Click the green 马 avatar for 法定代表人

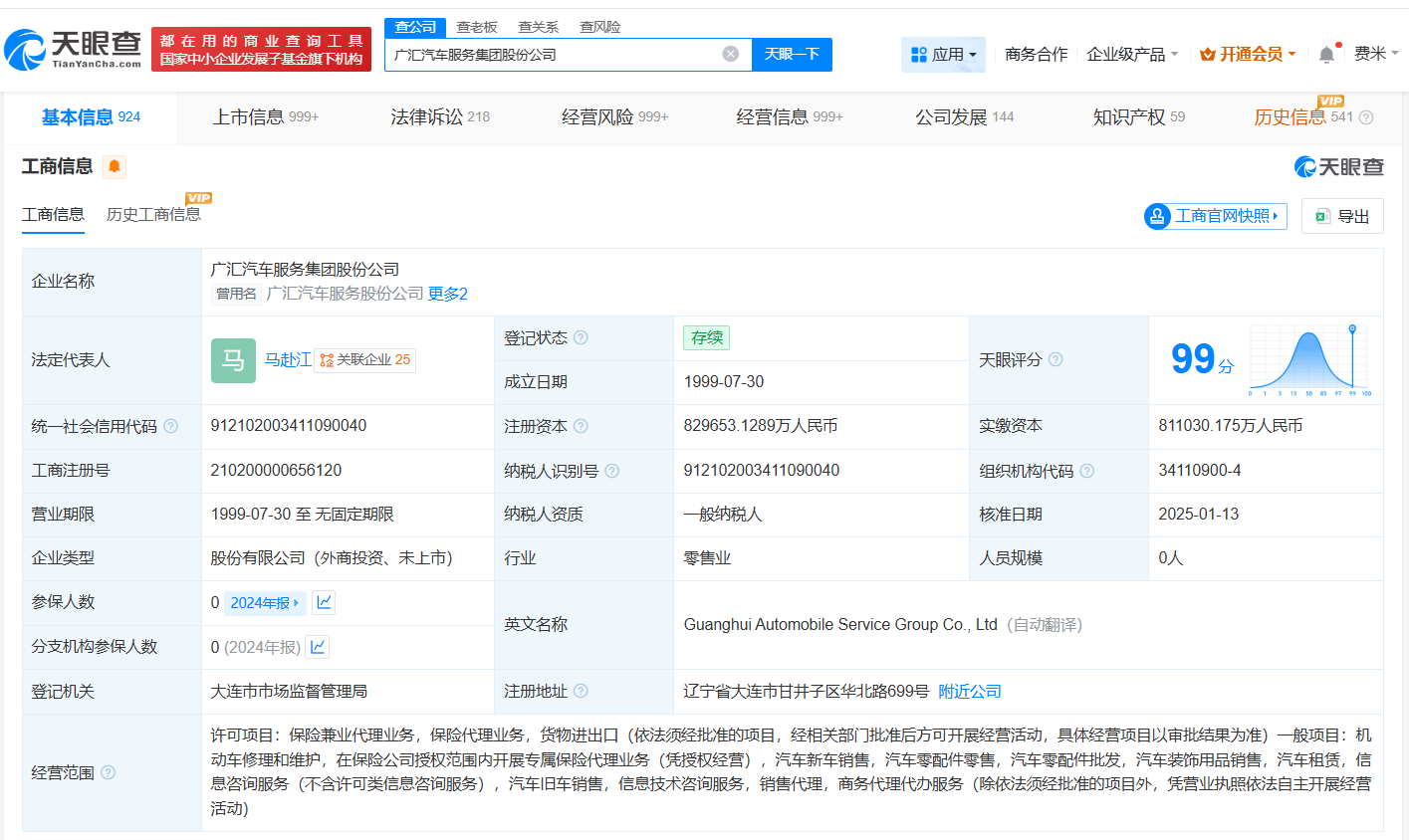coord(232,360)
